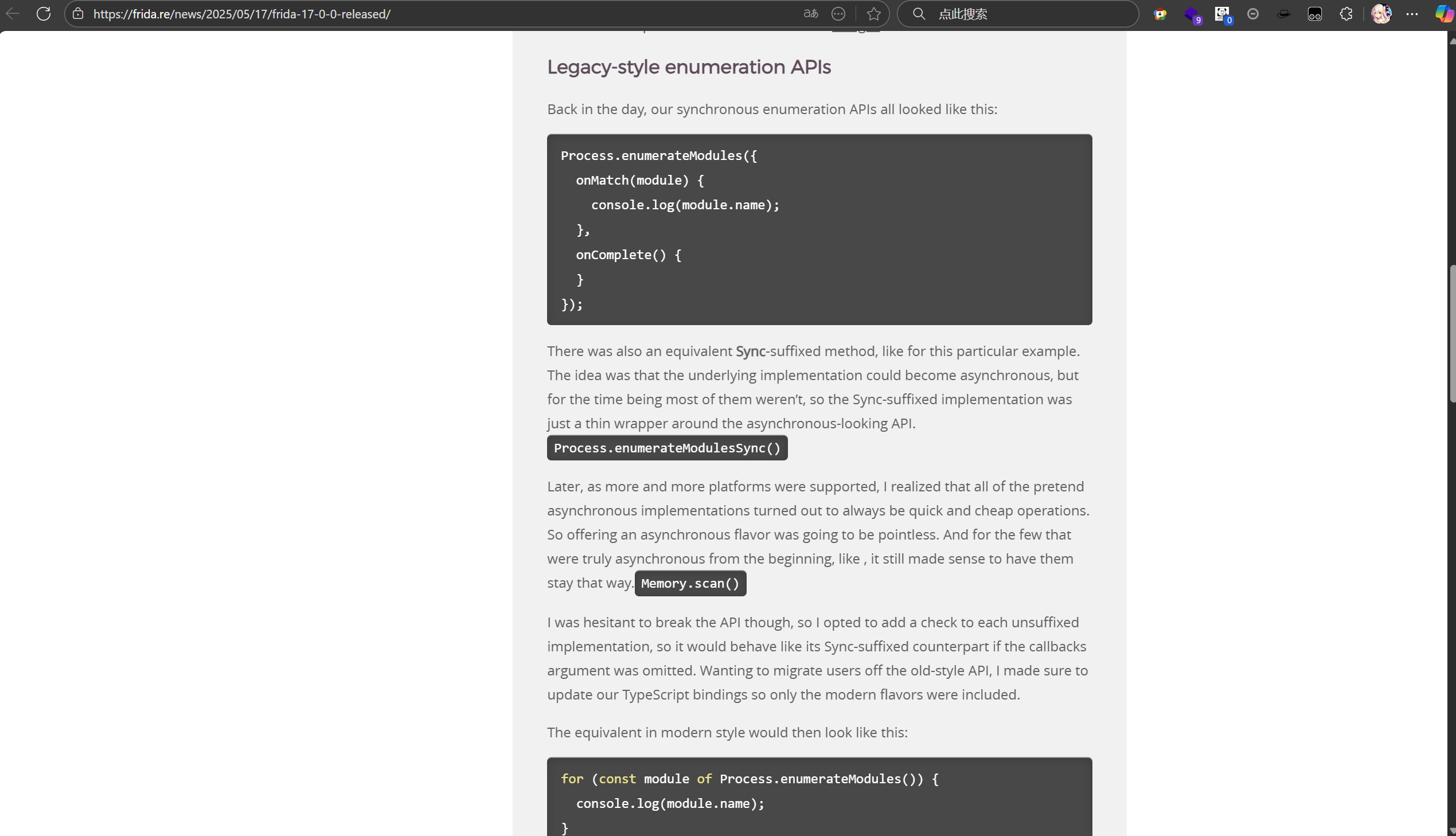View site security lock info
The height and width of the screenshot is (836, 1456).
click(78, 14)
